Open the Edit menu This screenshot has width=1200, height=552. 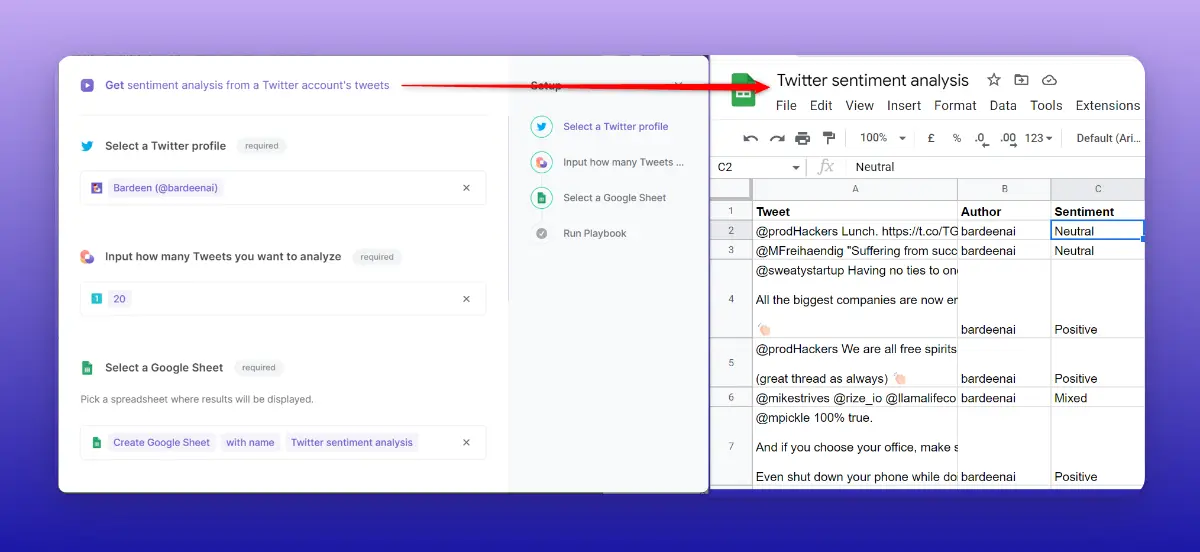coord(821,105)
